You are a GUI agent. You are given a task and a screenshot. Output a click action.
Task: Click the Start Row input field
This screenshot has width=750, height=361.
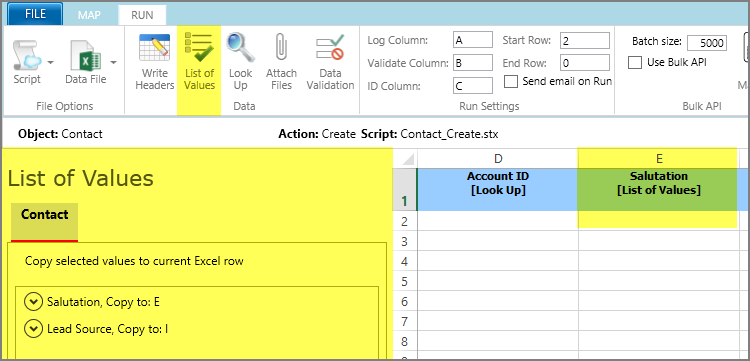585,40
